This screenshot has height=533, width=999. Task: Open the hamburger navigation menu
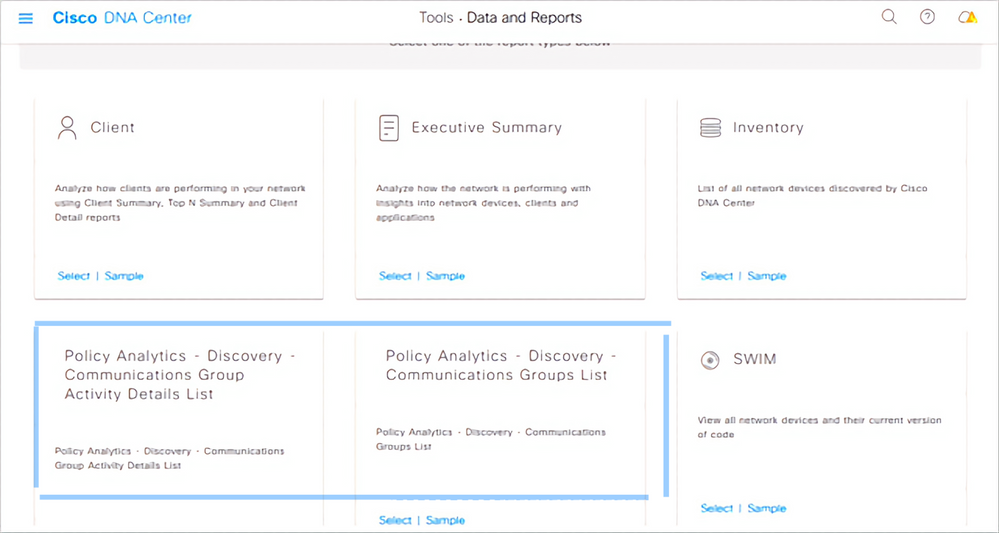click(x=25, y=18)
